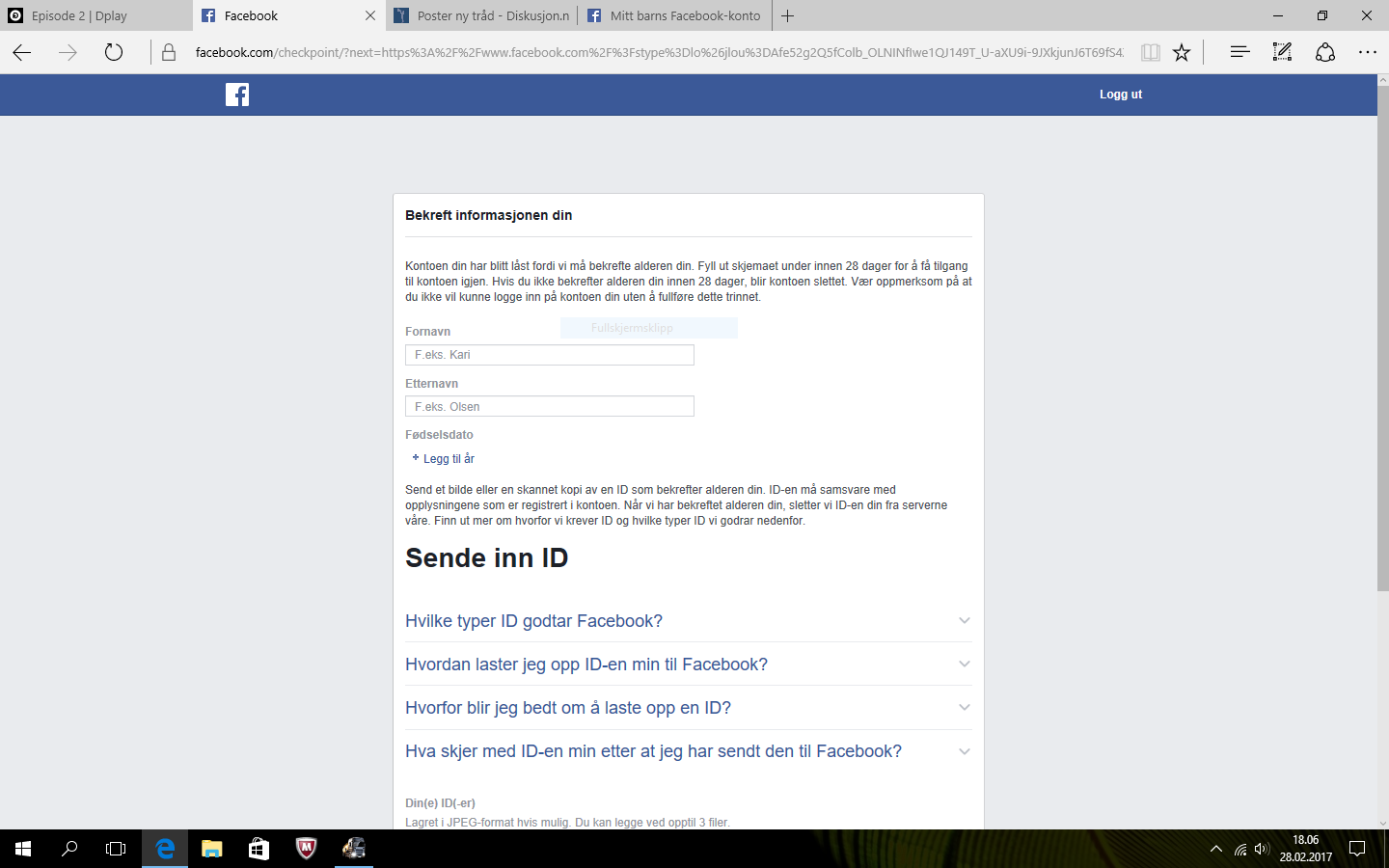Click the Facebook logo in header
The width and height of the screenshot is (1389, 868).
[x=237, y=95]
